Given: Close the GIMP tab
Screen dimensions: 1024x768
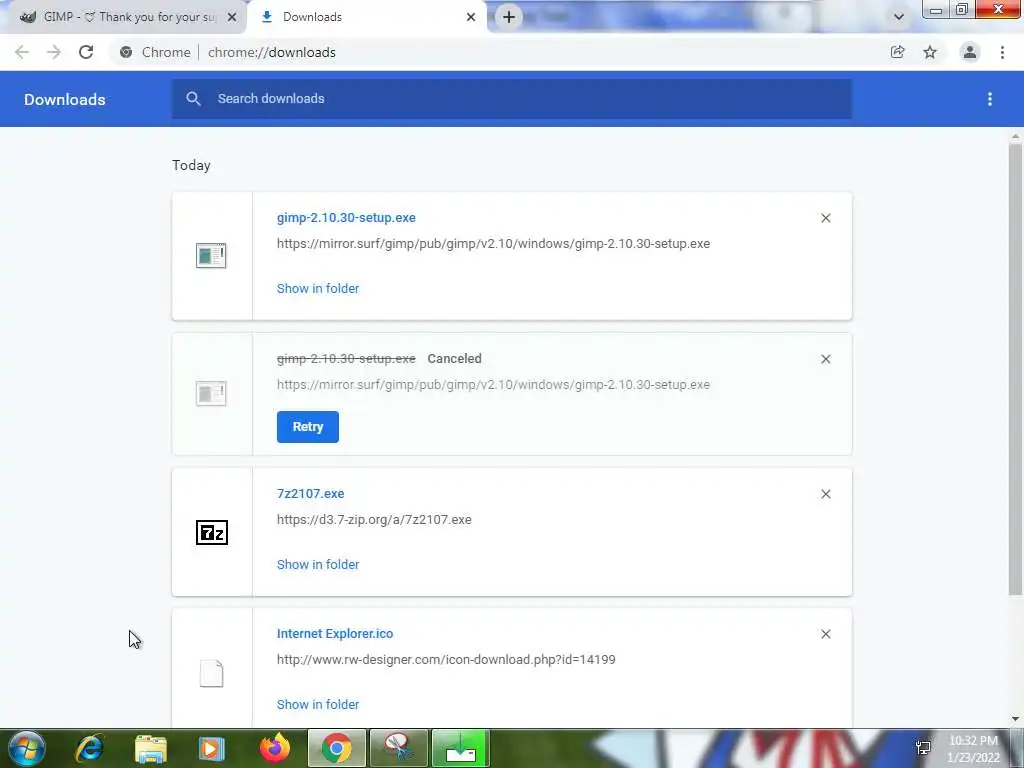Looking at the screenshot, I should [232, 17].
